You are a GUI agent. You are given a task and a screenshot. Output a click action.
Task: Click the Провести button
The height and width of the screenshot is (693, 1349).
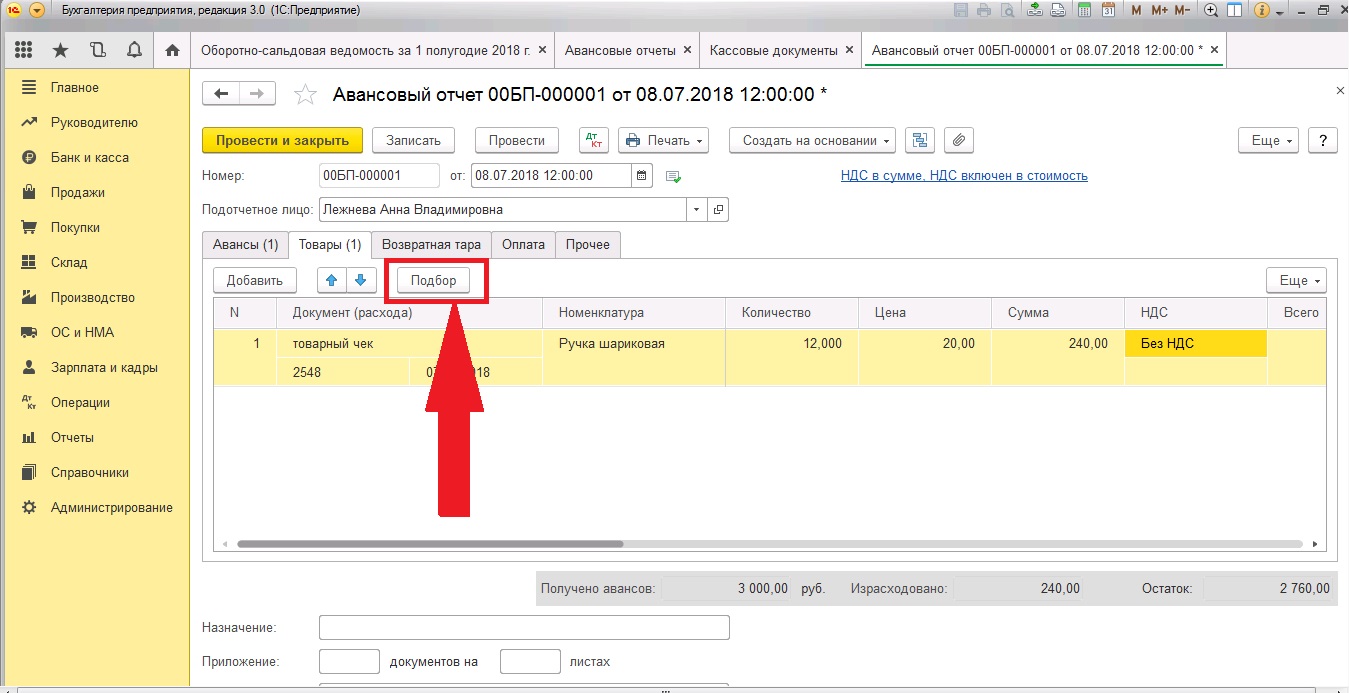(517, 140)
